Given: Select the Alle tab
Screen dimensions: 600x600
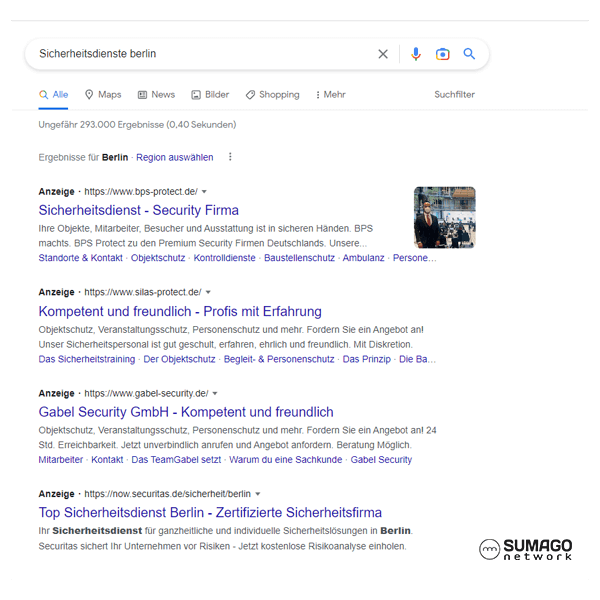Looking at the screenshot, I should (54, 95).
